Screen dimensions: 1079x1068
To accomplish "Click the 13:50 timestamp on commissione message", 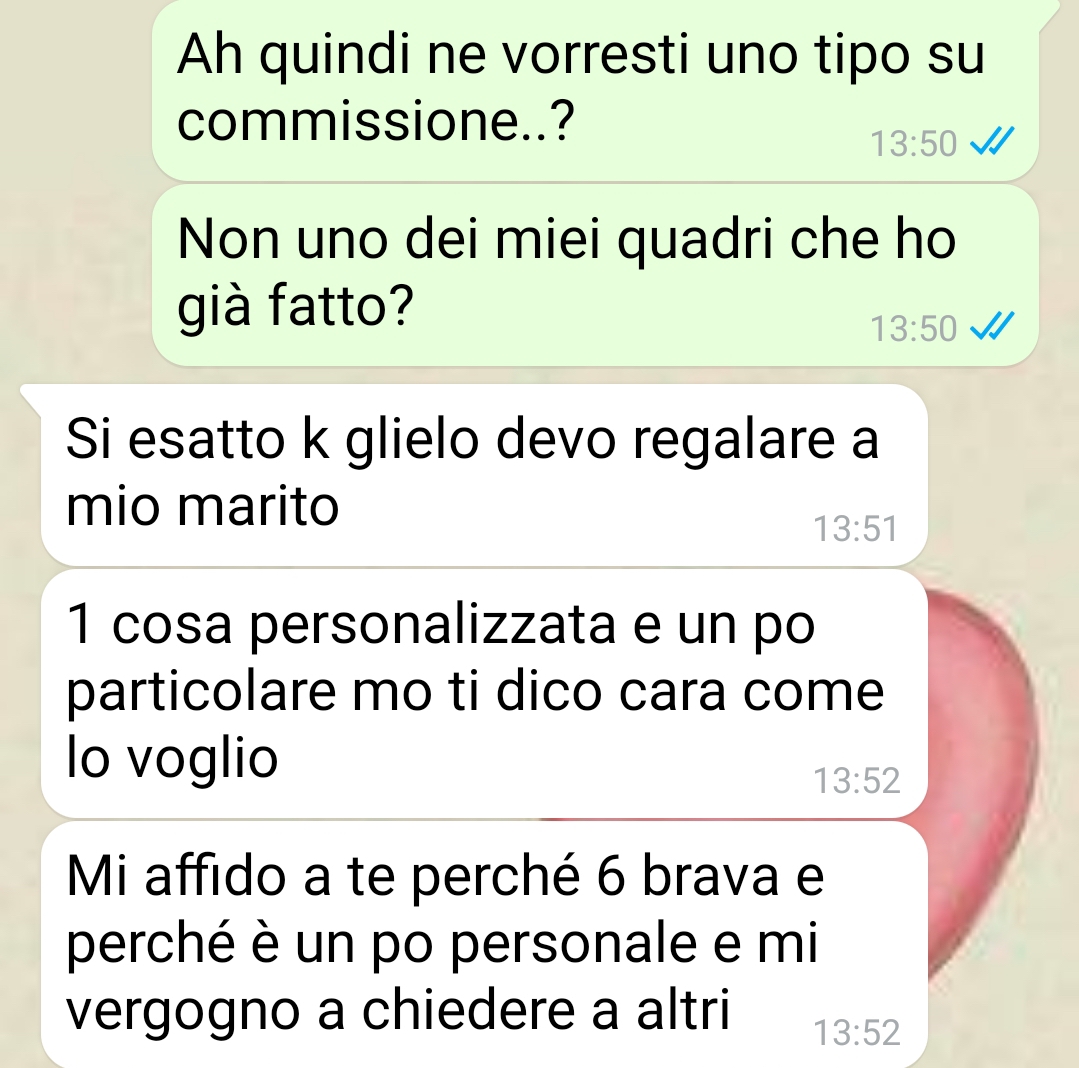I will [x=913, y=144].
